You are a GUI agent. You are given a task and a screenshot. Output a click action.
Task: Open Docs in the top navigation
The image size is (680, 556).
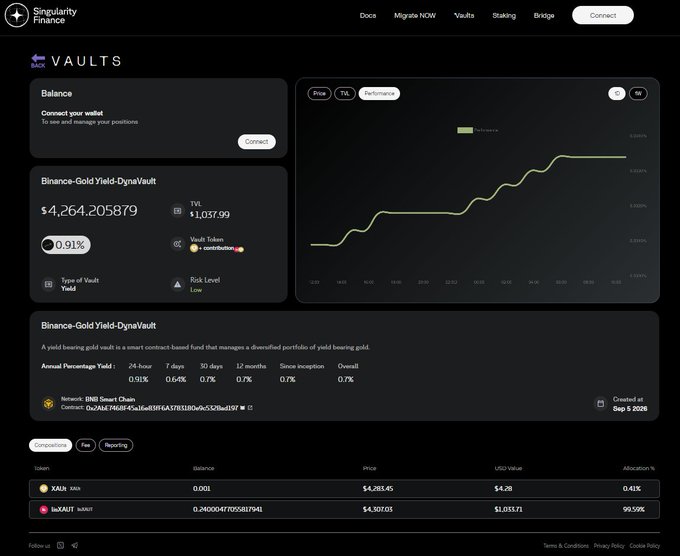pyautogui.click(x=368, y=16)
